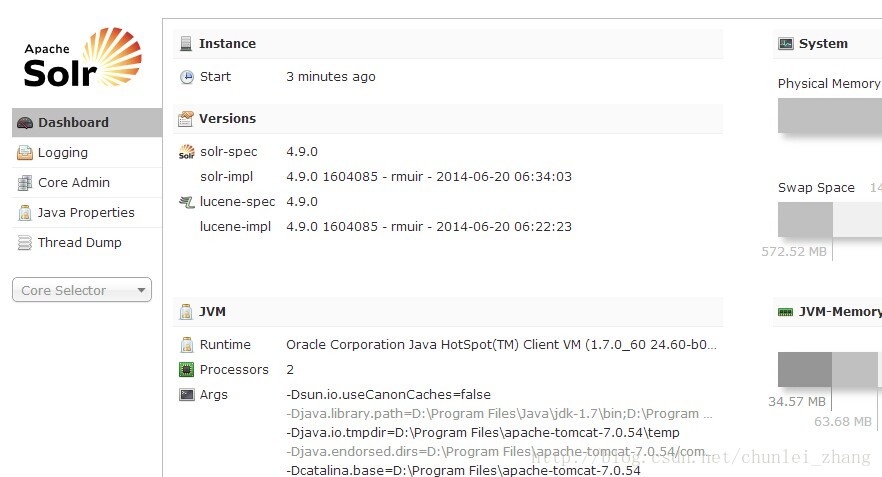This screenshot has height=477, width=882.
Task: Click the Java Properties jar icon
Action: pos(25,213)
